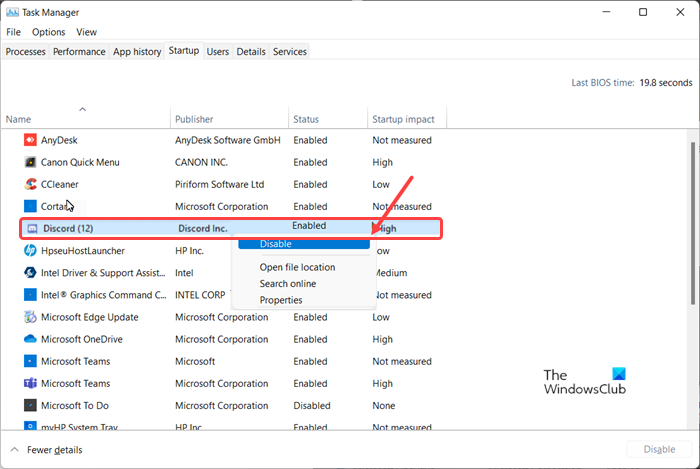Click the Microsoft Edge Update icon

pos(32,317)
